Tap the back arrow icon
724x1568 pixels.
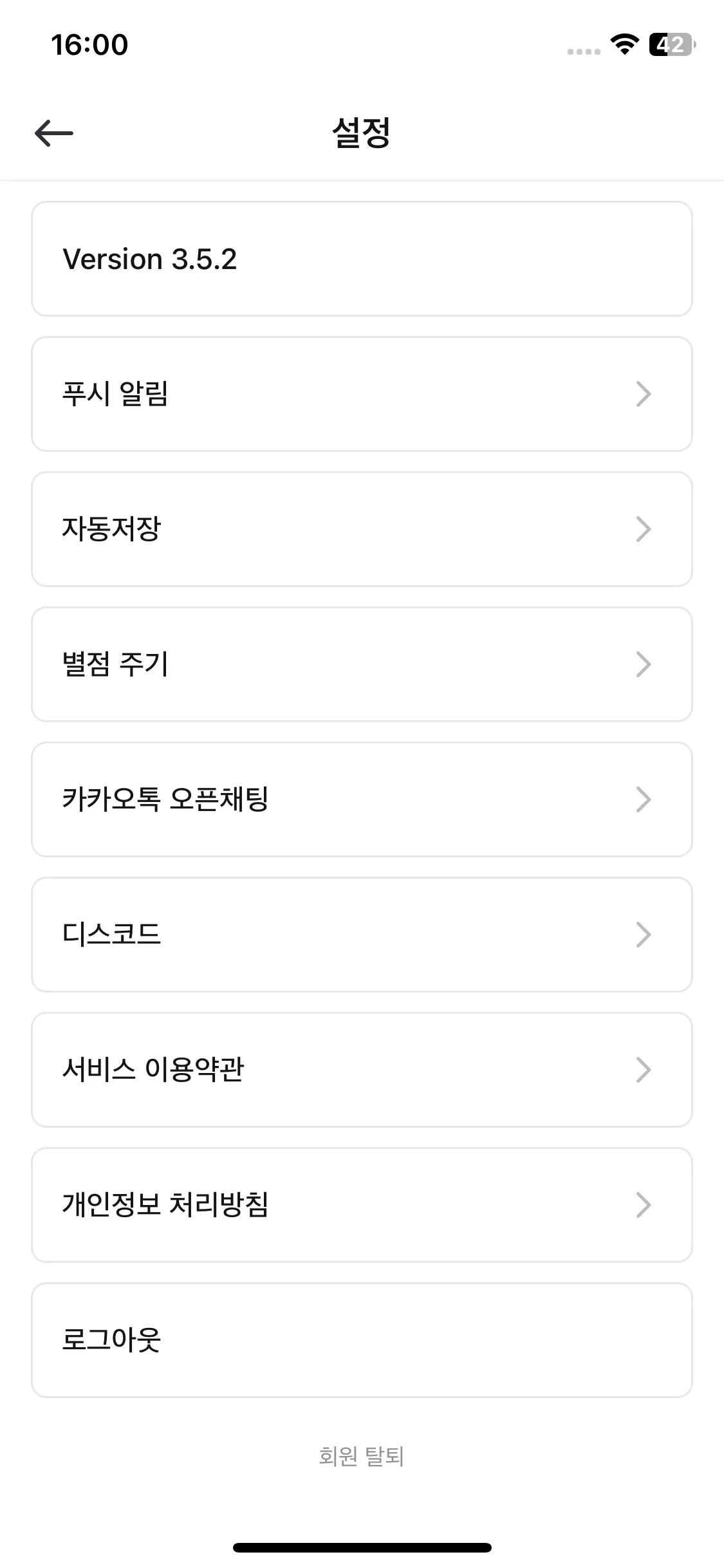click(53, 133)
